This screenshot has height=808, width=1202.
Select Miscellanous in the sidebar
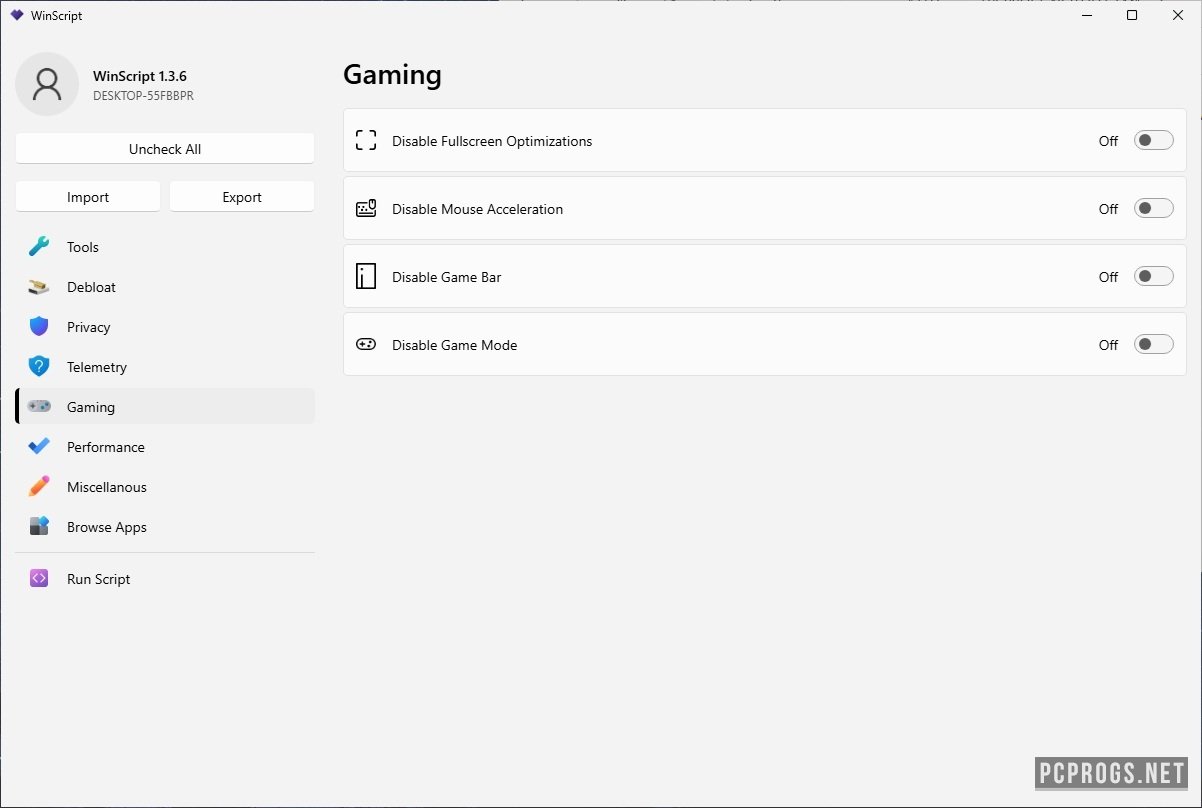(x=165, y=487)
